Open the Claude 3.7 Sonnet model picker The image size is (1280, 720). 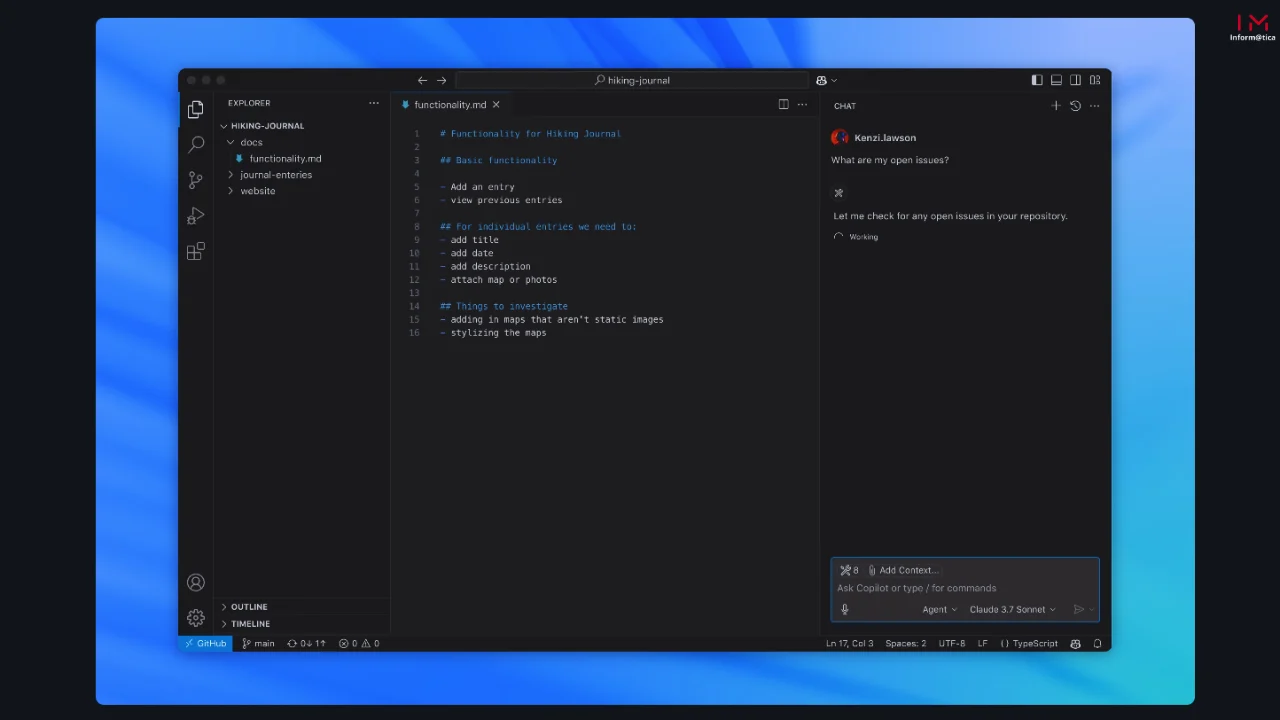pyautogui.click(x=1012, y=609)
